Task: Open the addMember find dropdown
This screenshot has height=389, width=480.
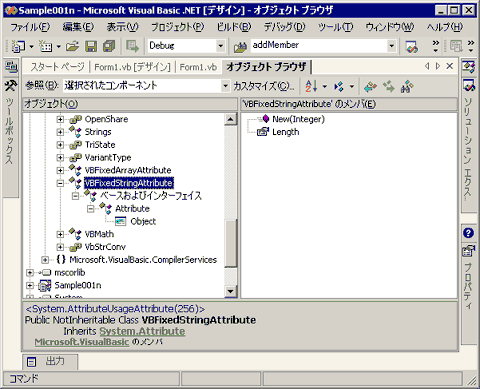Action: 392,46
